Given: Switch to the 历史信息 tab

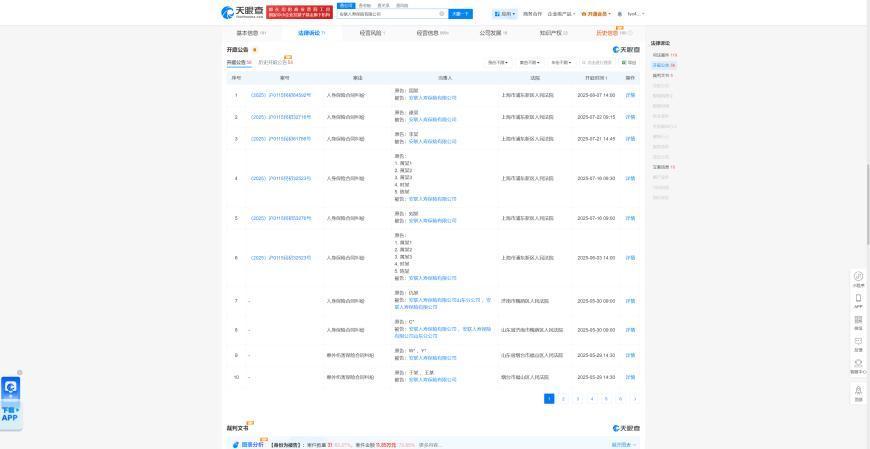Looking at the screenshot, I should pos(614,33).
